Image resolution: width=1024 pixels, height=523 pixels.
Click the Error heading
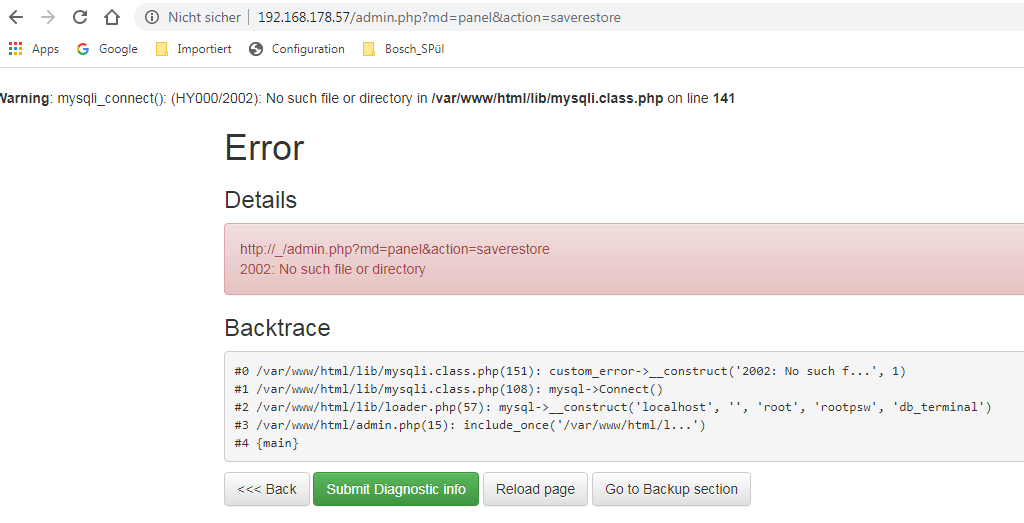tap(264, 148)
